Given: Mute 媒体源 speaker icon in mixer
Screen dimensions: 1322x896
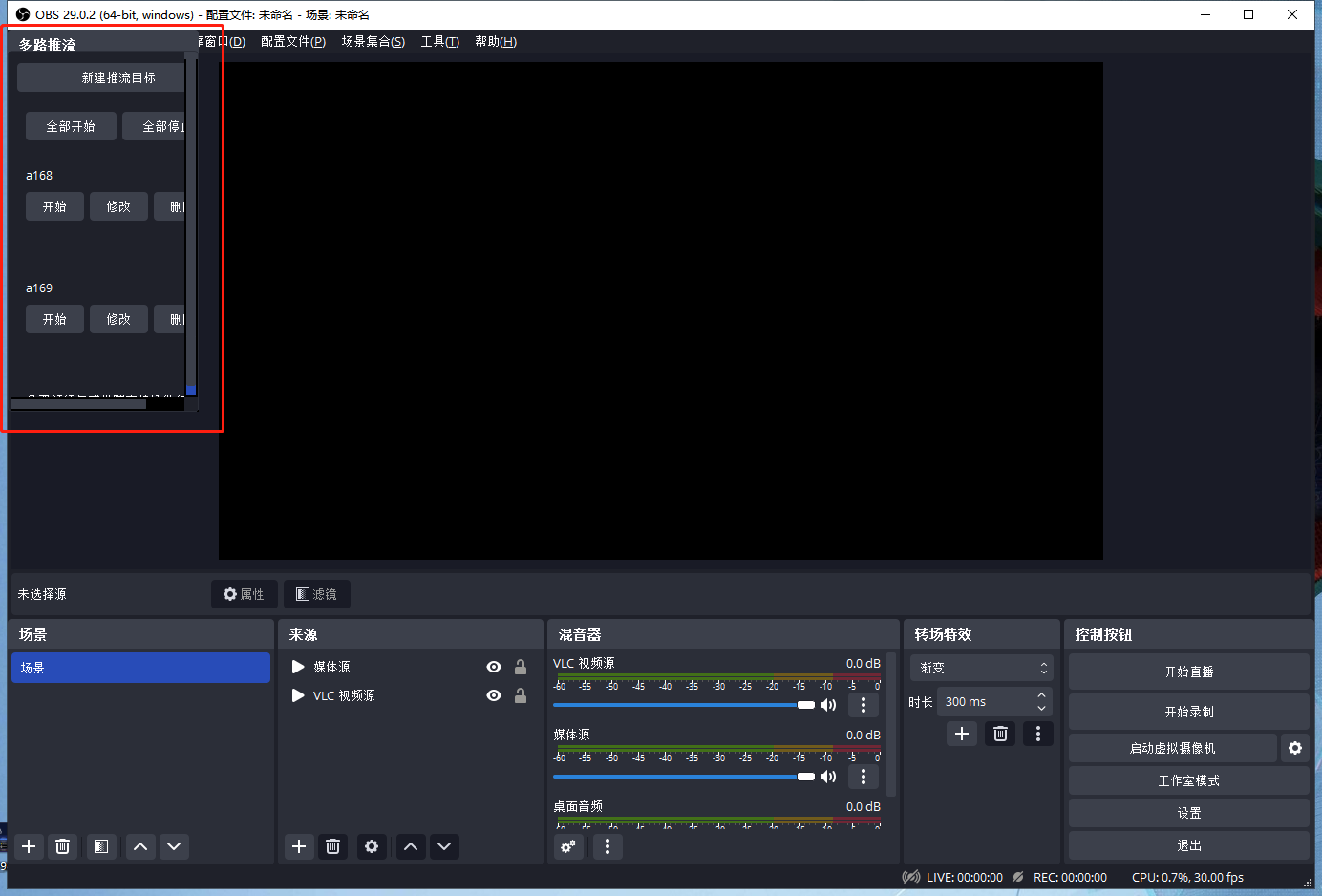Looking at the screenshot, I should coord(828,777).
